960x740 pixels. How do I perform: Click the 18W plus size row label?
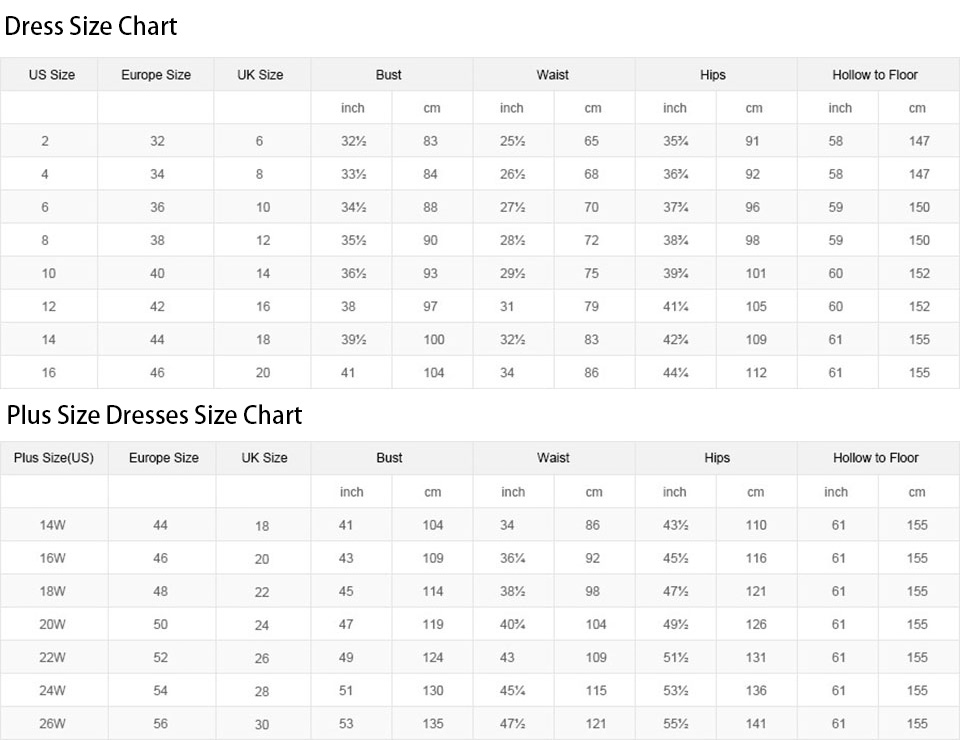click(x=53, y=591)
